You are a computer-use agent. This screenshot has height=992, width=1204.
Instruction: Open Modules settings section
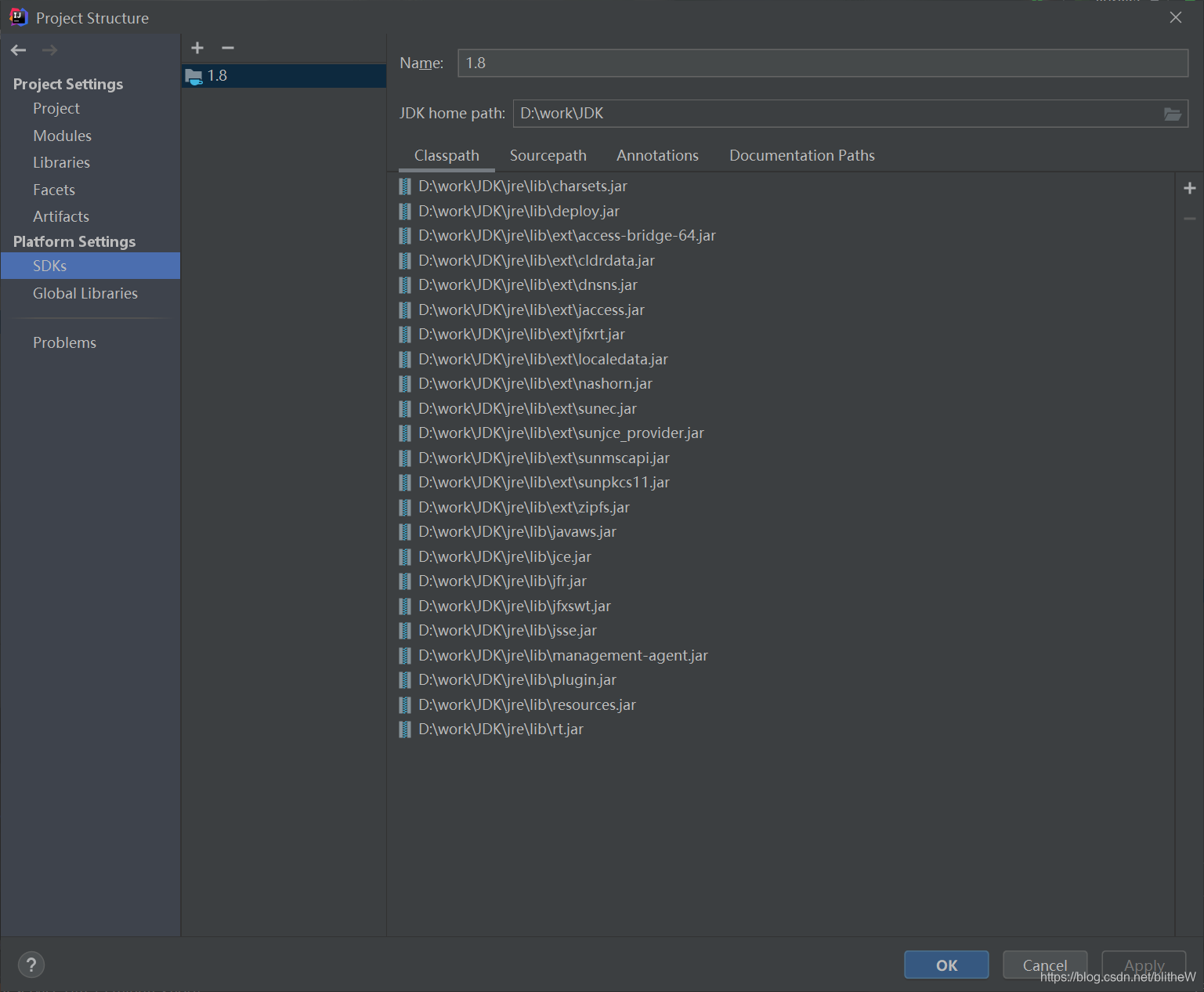pyautogui.click(x=62, y=136)
